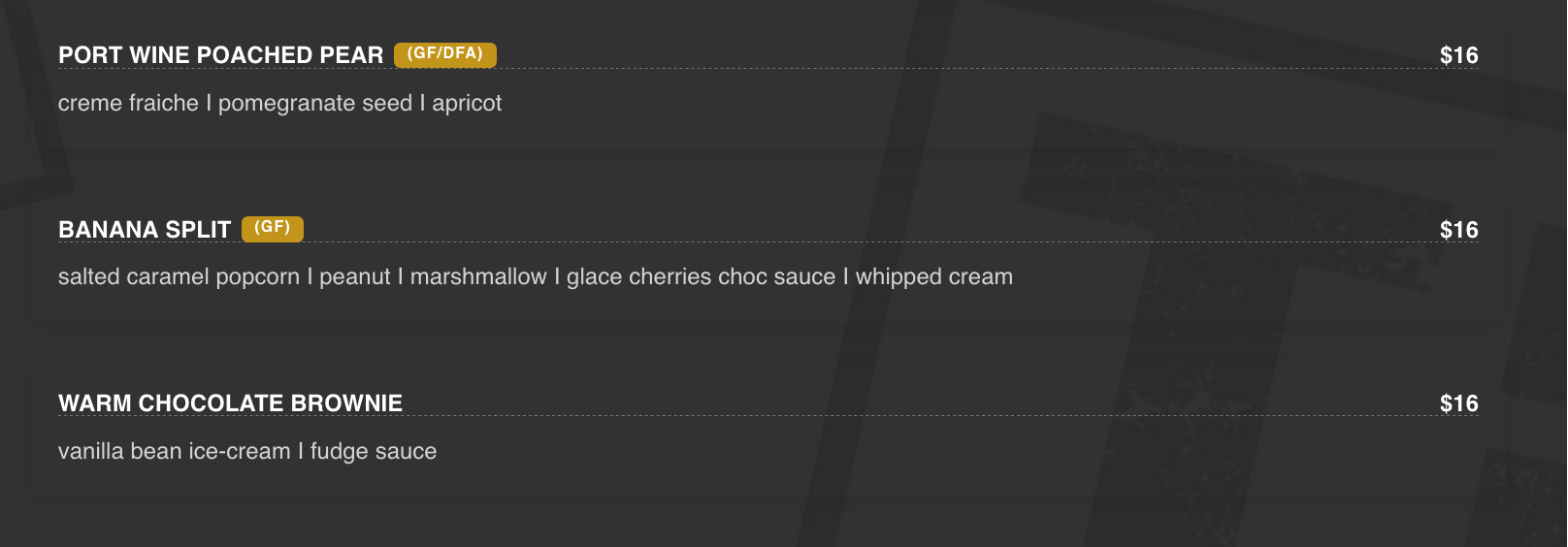1568x547 pixels.
Task: Click the "apricot" ingredient text
Action: click(467, 103)
